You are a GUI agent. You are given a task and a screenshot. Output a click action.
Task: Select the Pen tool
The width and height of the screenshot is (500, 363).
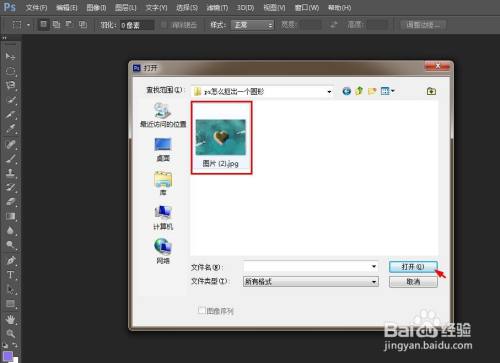point(10,260)
